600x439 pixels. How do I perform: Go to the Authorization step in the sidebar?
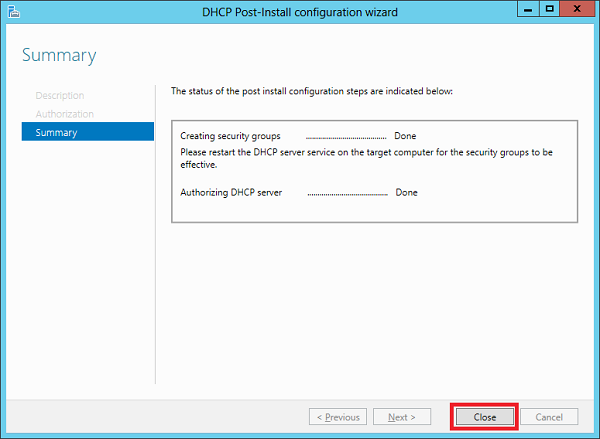pos(64,114)
